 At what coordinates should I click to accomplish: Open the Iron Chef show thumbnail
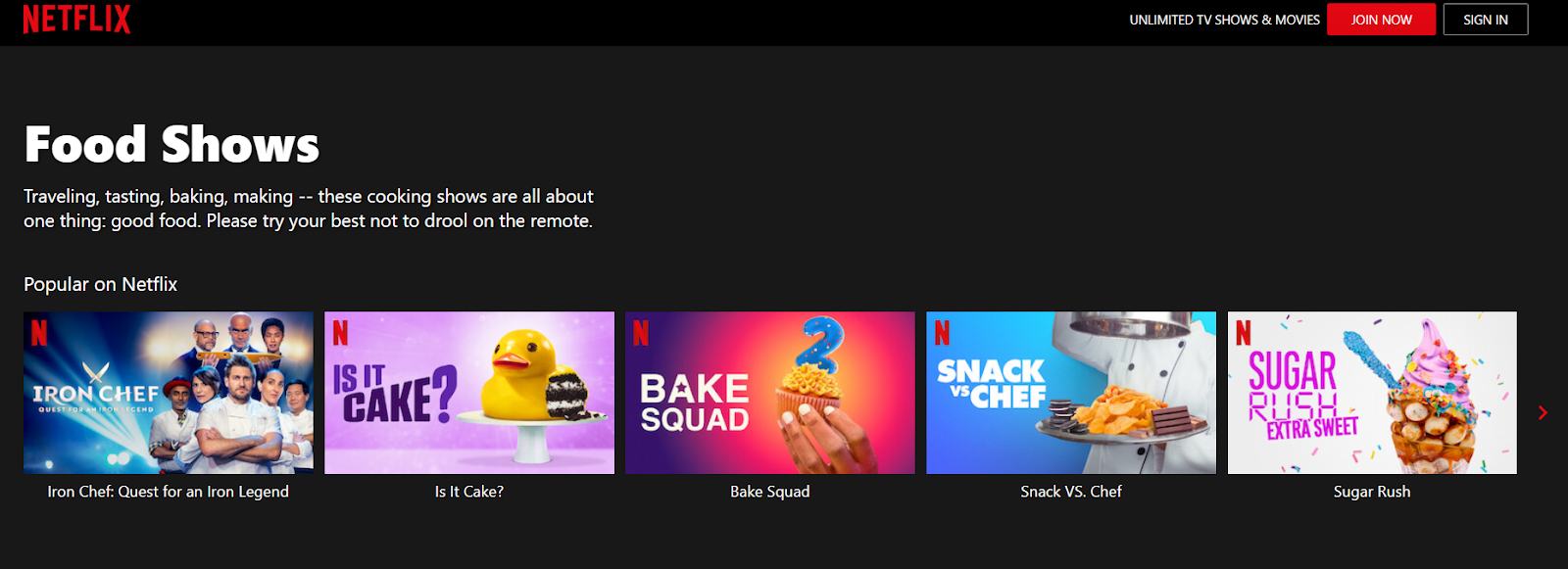(x=169, y=393)
